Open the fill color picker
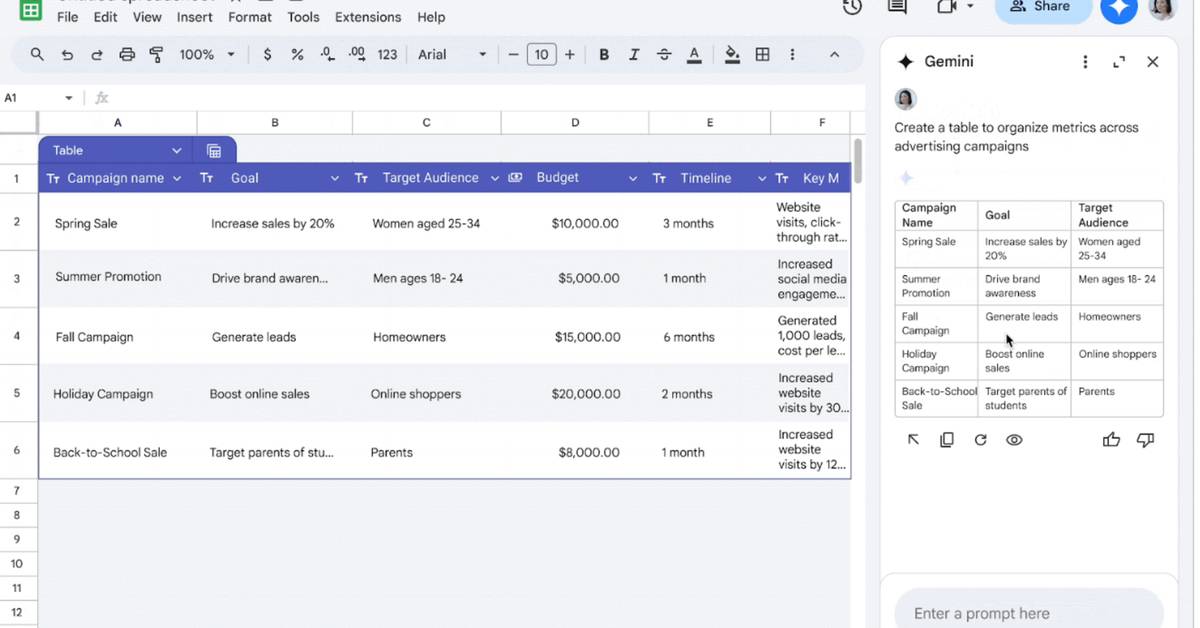The width and height of the screenshot is (1200, 628). tap(732, 55)
